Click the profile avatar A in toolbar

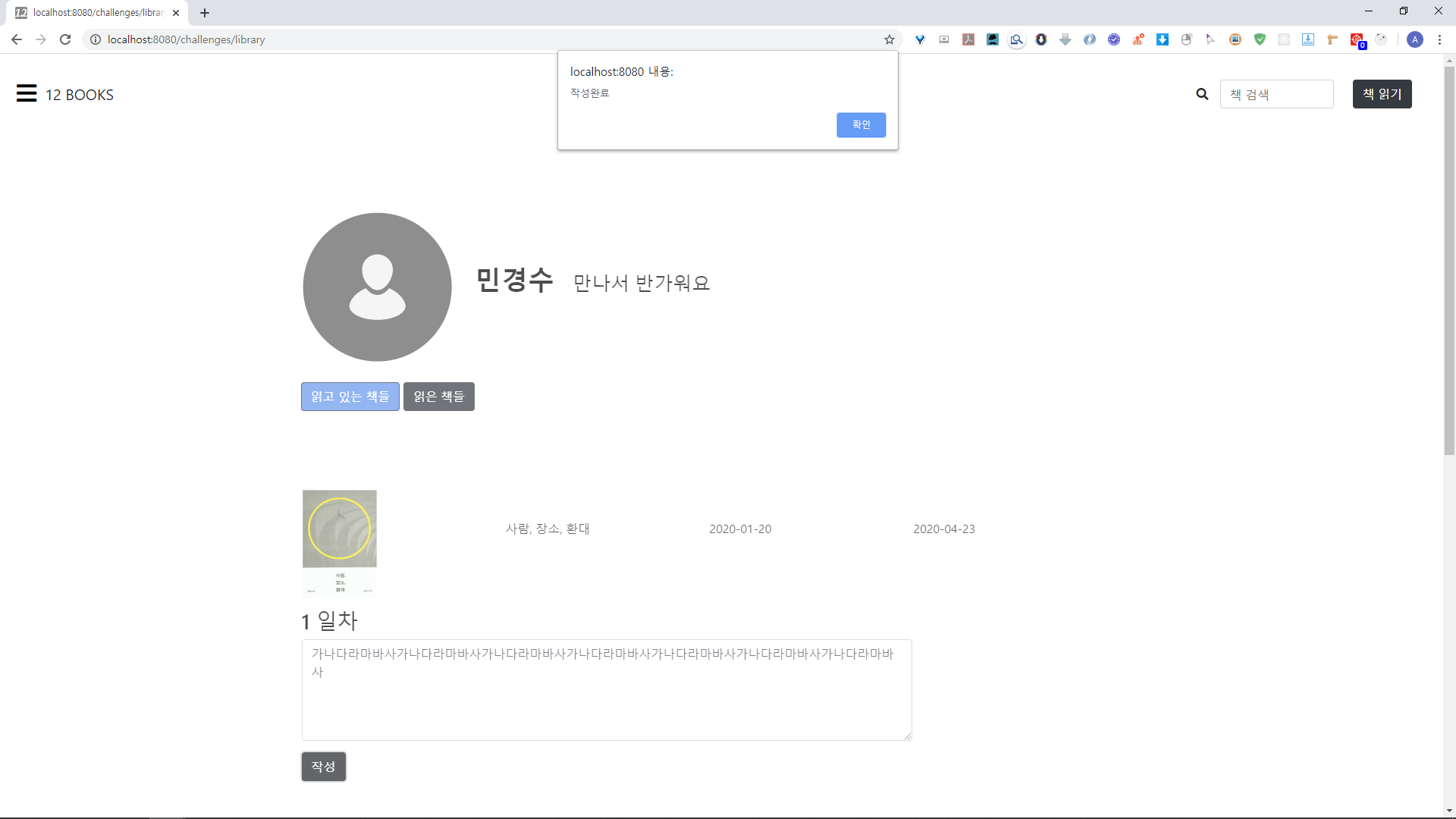[x=1414, y=39]
